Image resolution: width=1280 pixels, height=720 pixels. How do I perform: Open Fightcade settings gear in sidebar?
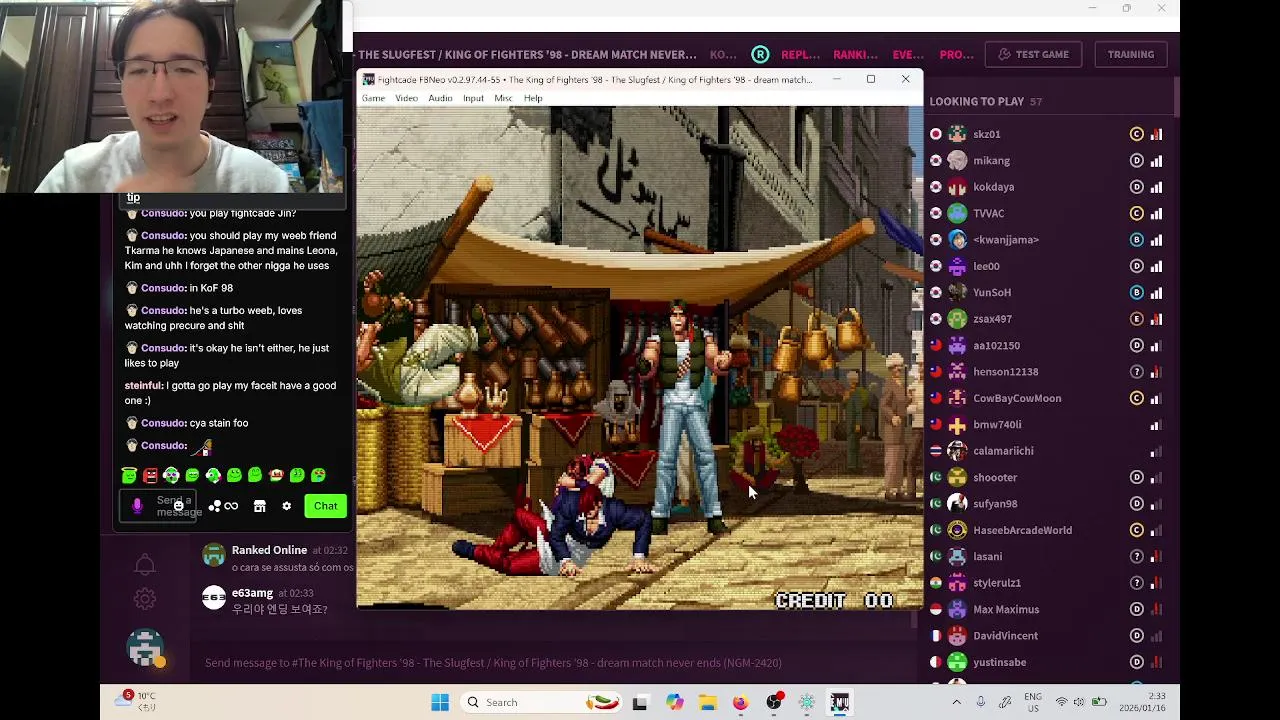[145, 599]
